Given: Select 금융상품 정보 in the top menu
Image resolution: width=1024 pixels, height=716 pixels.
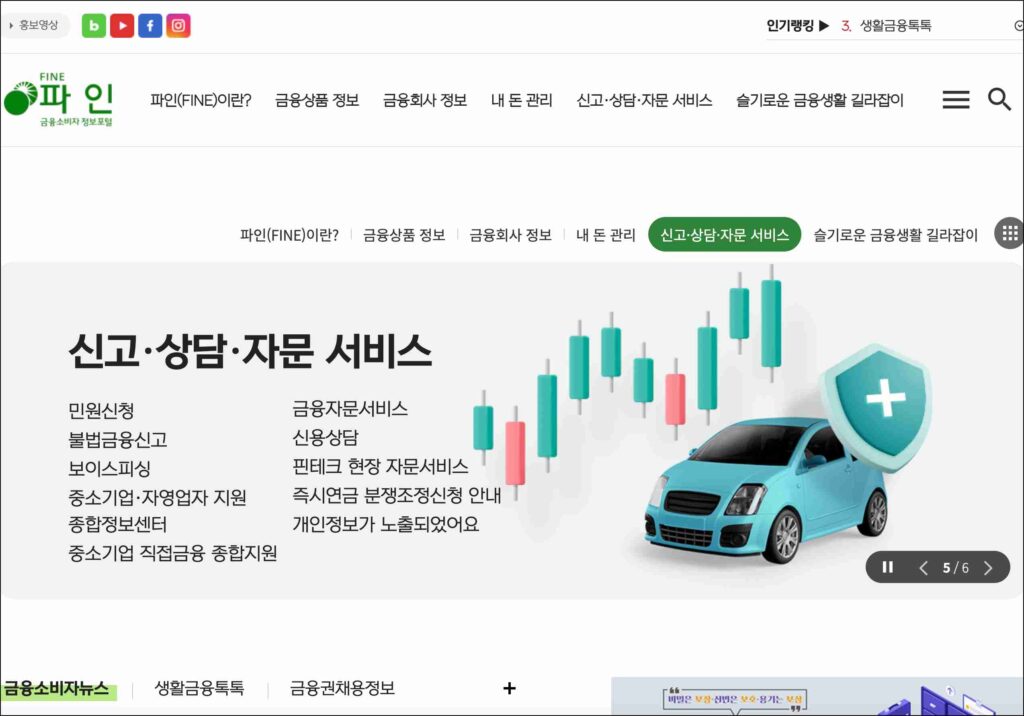Looking at the screenshot, I should coord(317,100).
